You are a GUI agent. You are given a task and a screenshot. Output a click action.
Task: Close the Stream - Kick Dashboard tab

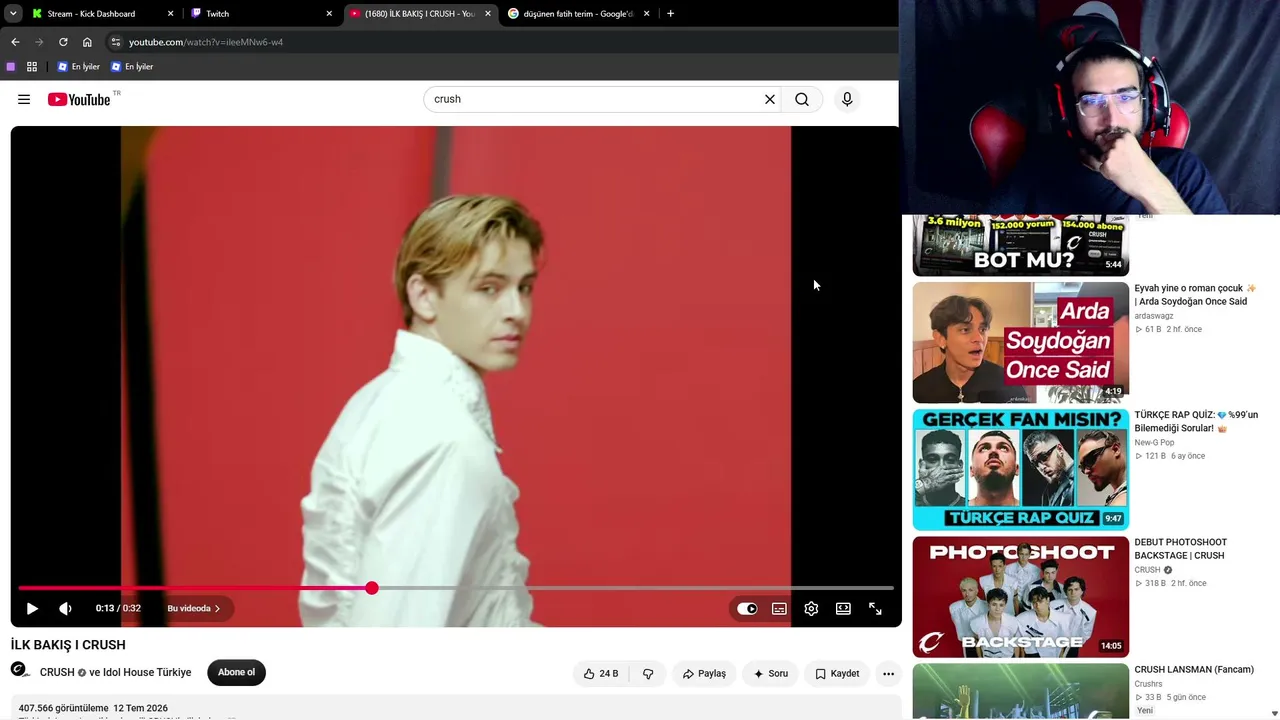click(x=170, y=14)
